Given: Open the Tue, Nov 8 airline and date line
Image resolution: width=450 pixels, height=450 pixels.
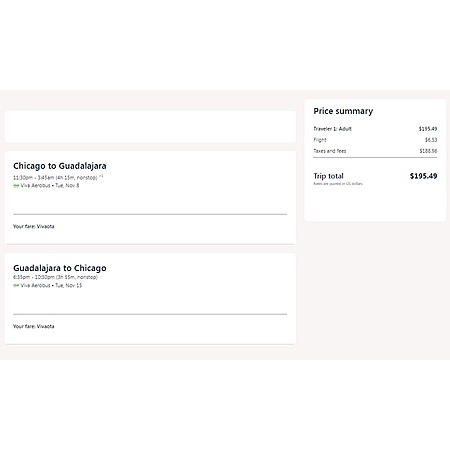Looking at the screenshot, I should (46, 186).
